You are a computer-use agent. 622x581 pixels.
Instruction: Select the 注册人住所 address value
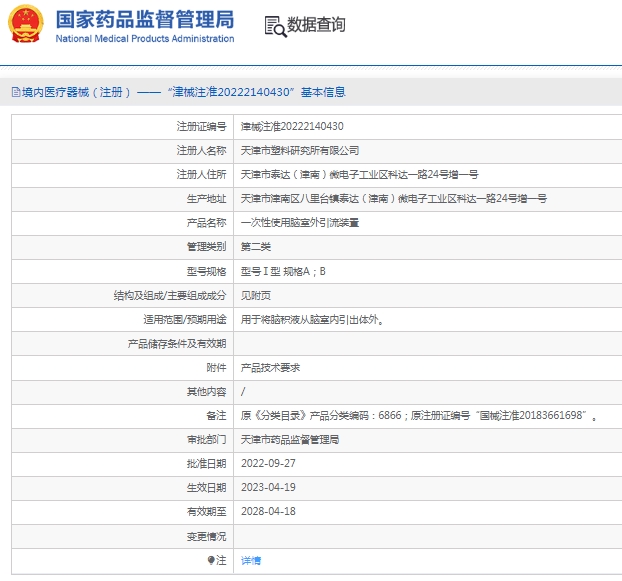pyautogui.click(x=359, y=174)
